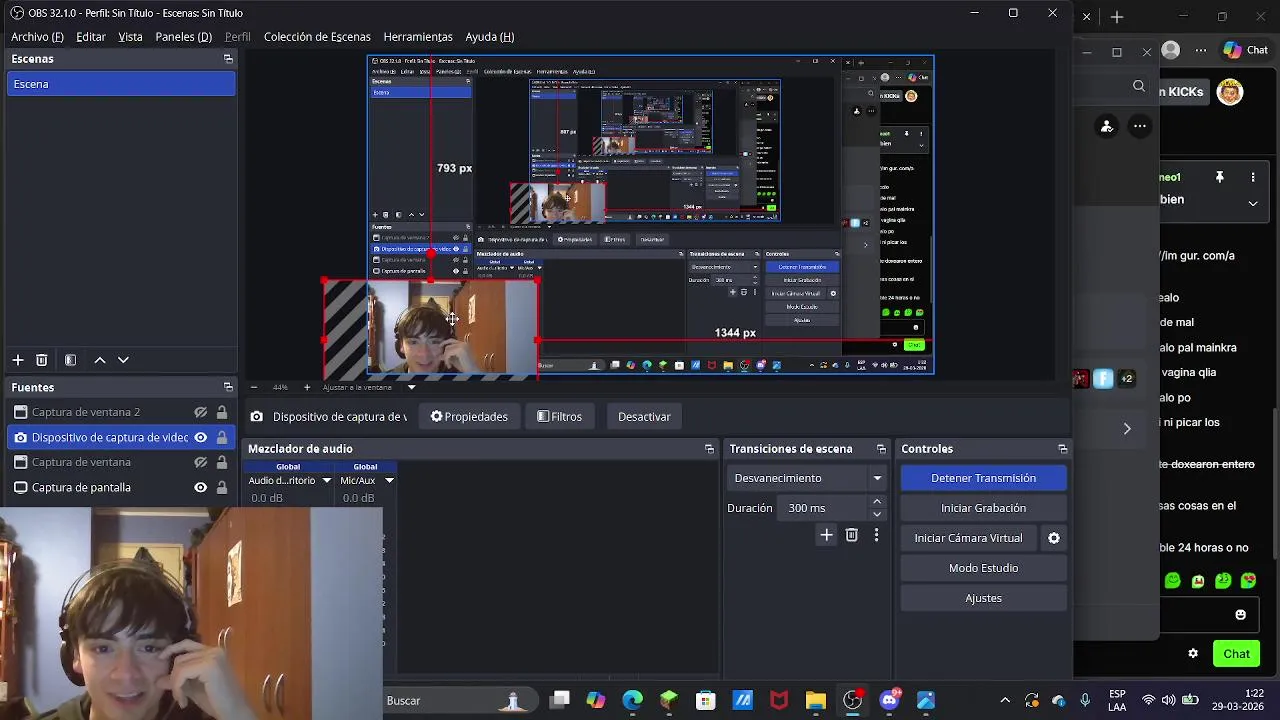This screenshot has width=1280, height=720.
Task: Hide the Dispositivo de captura de video source
Action: tap(200, 437)
